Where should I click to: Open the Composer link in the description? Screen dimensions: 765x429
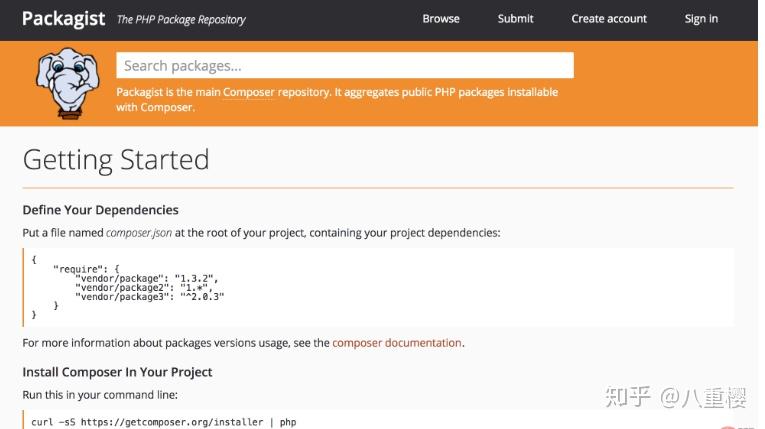click(x=248, y=92)
